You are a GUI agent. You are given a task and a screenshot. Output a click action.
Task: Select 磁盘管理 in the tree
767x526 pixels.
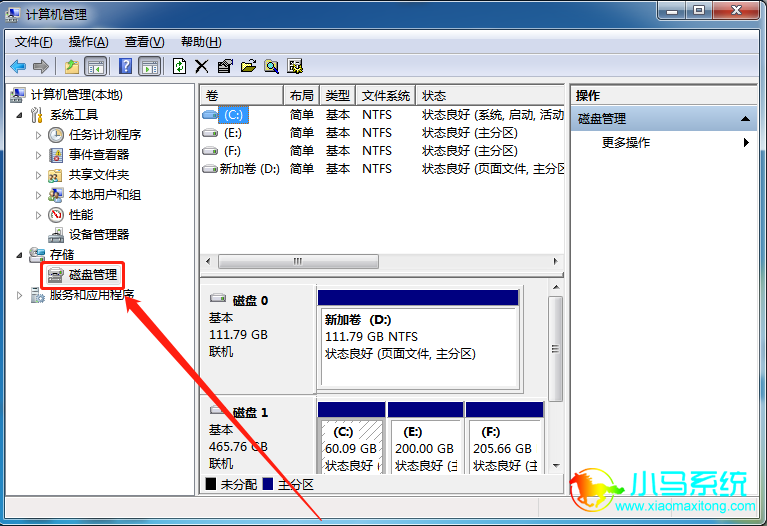click(x=93, y=275)
